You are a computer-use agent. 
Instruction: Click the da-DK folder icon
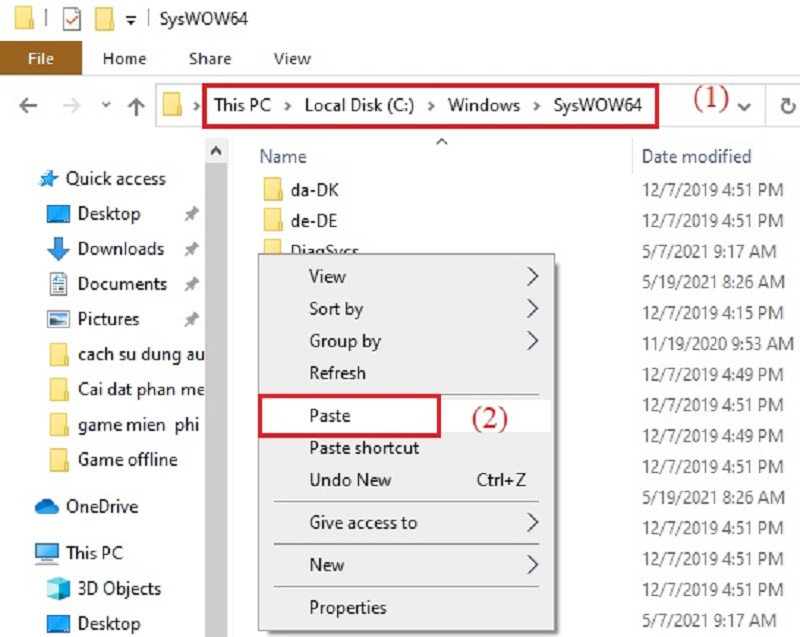click(x=273, y=190)
